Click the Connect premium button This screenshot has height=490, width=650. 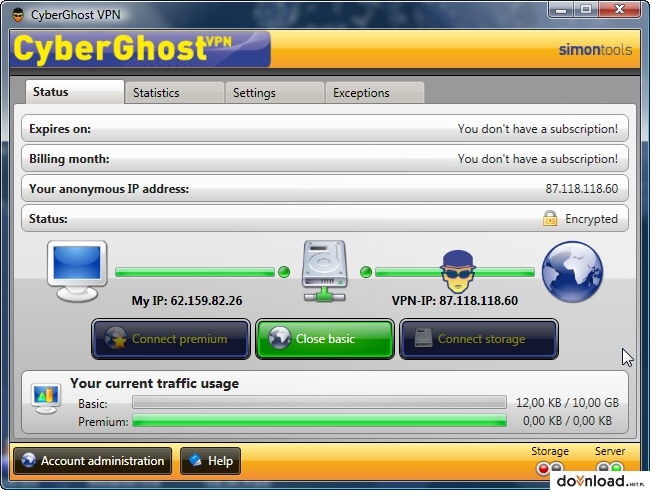click(x=171, y=339)
